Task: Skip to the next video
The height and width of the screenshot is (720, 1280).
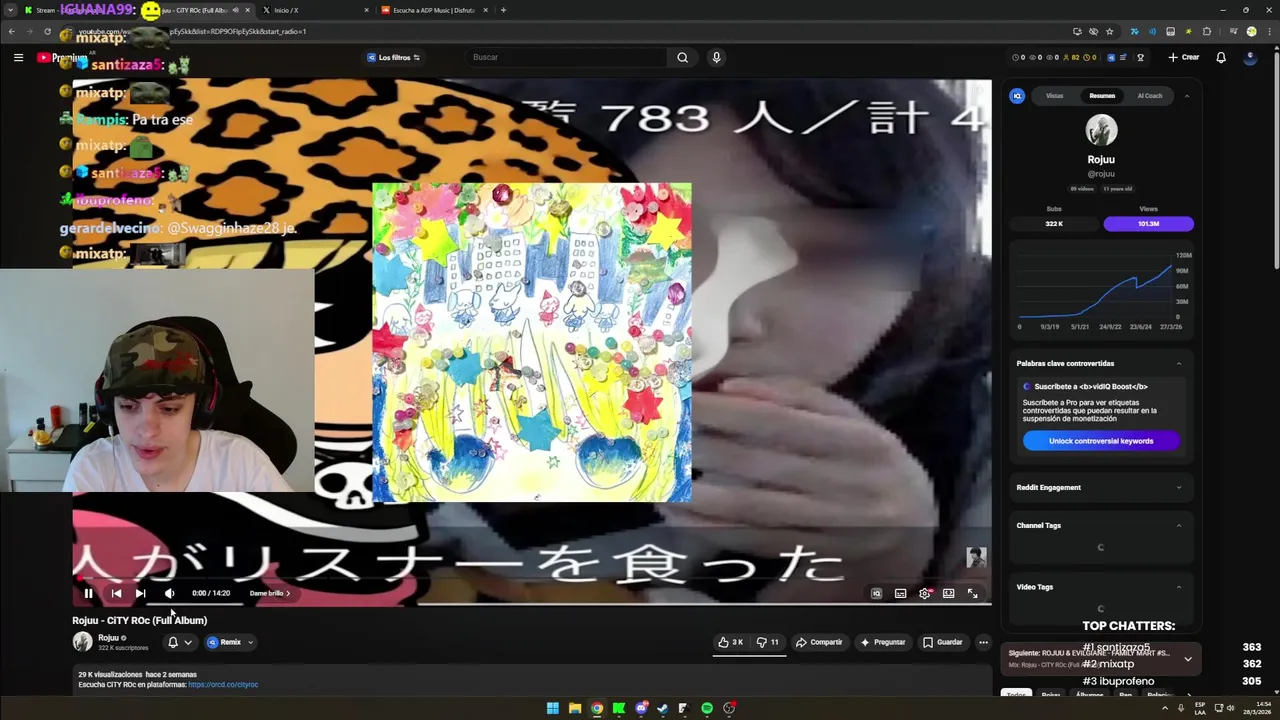Action: 140,593
